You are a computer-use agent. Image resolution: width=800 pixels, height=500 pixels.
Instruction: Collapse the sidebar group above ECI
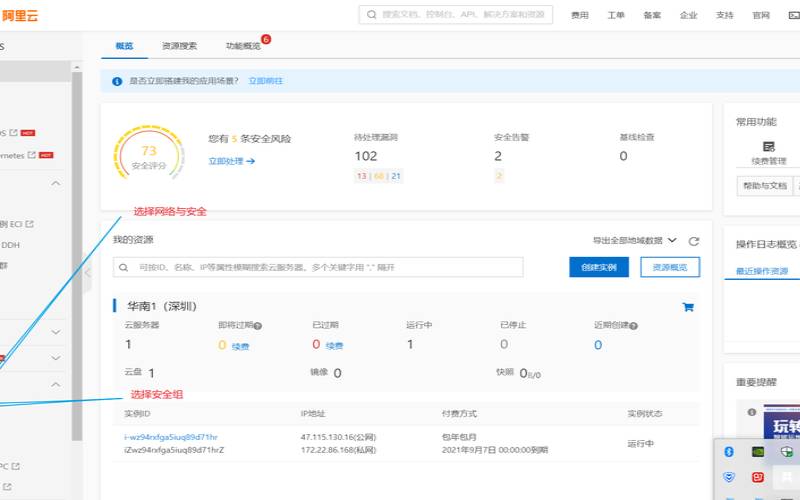[56, 183]
